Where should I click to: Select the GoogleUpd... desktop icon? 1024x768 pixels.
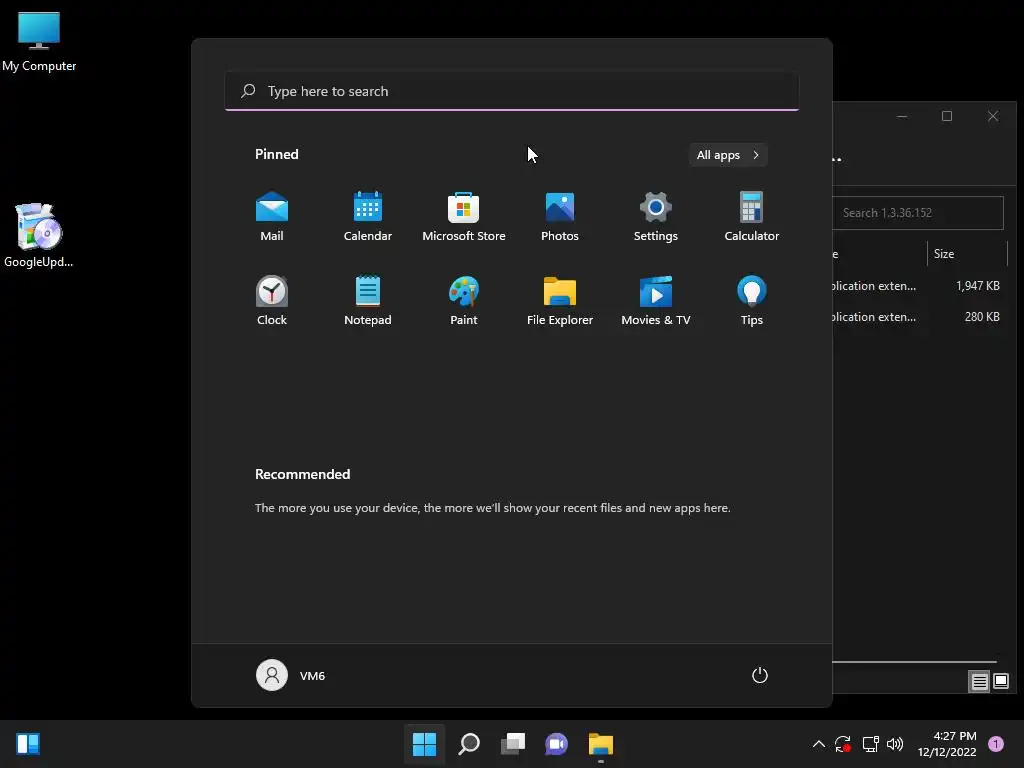tap(38, 235)
